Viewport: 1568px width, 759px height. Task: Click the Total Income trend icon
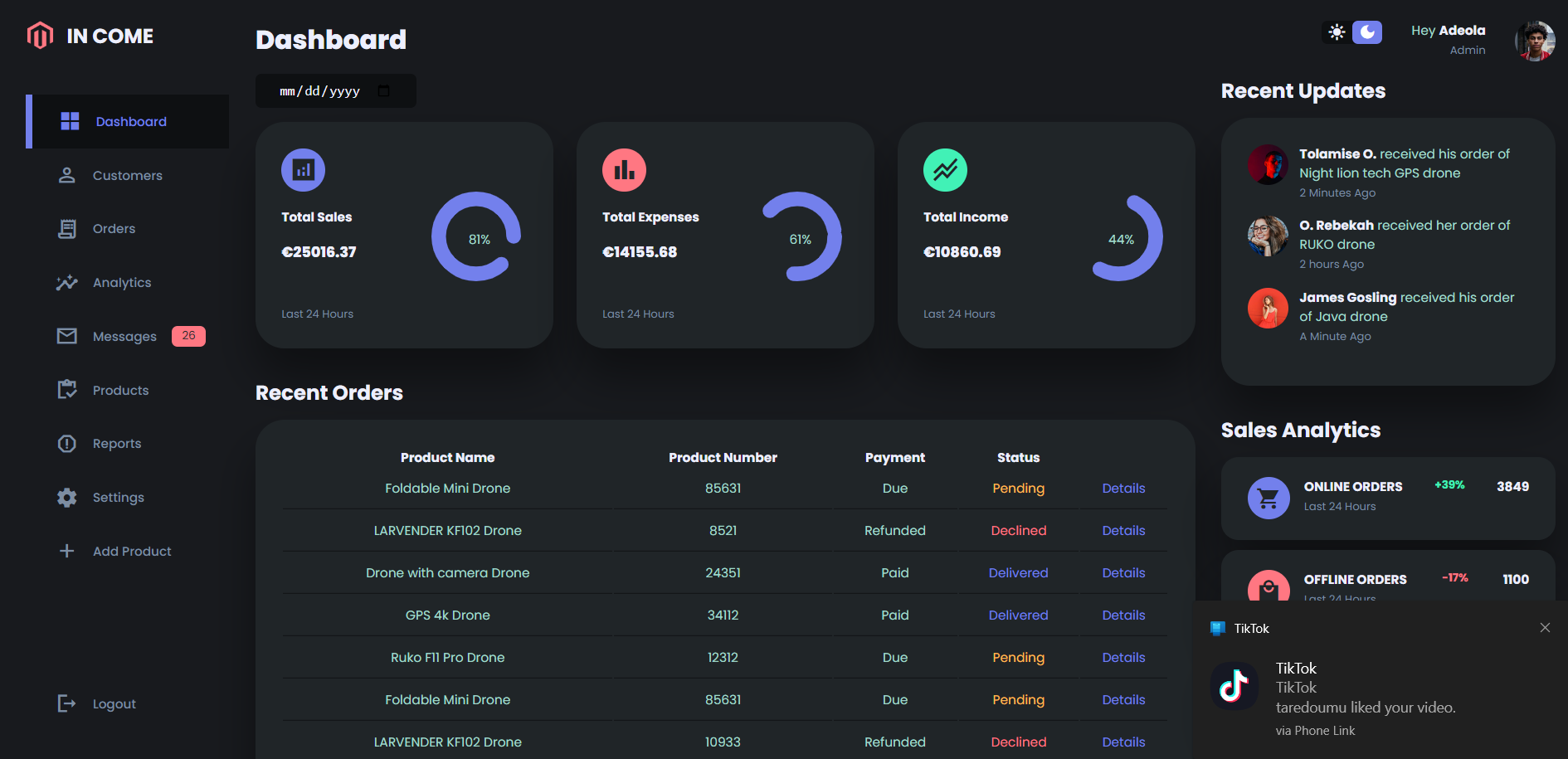click(945, 170)
